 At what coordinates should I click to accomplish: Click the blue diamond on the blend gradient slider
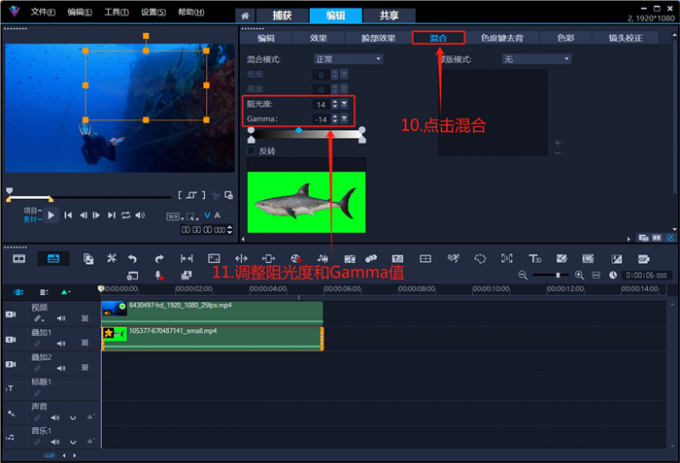(x=298, y=130)
